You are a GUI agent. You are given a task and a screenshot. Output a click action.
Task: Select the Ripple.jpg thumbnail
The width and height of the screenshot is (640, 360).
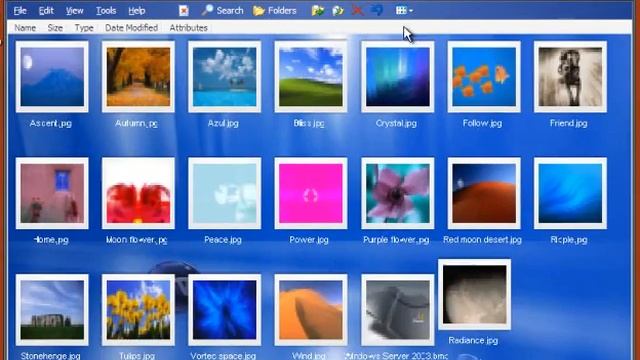pos(570,193)
